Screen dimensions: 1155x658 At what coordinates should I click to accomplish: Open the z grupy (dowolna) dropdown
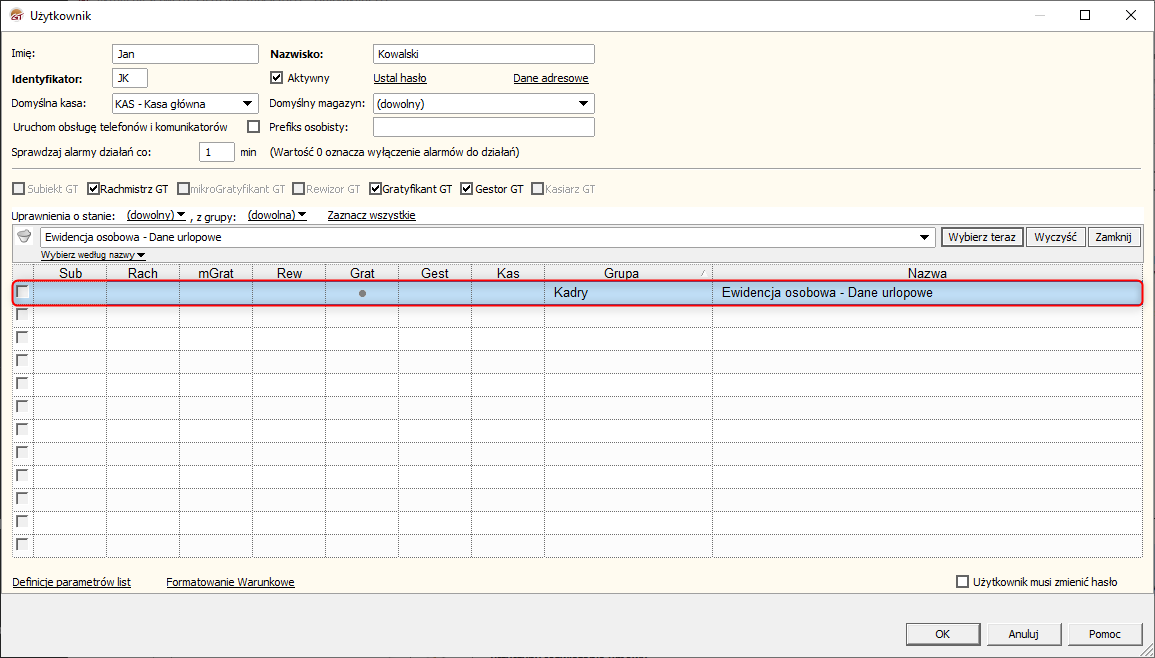click(277, 214)
